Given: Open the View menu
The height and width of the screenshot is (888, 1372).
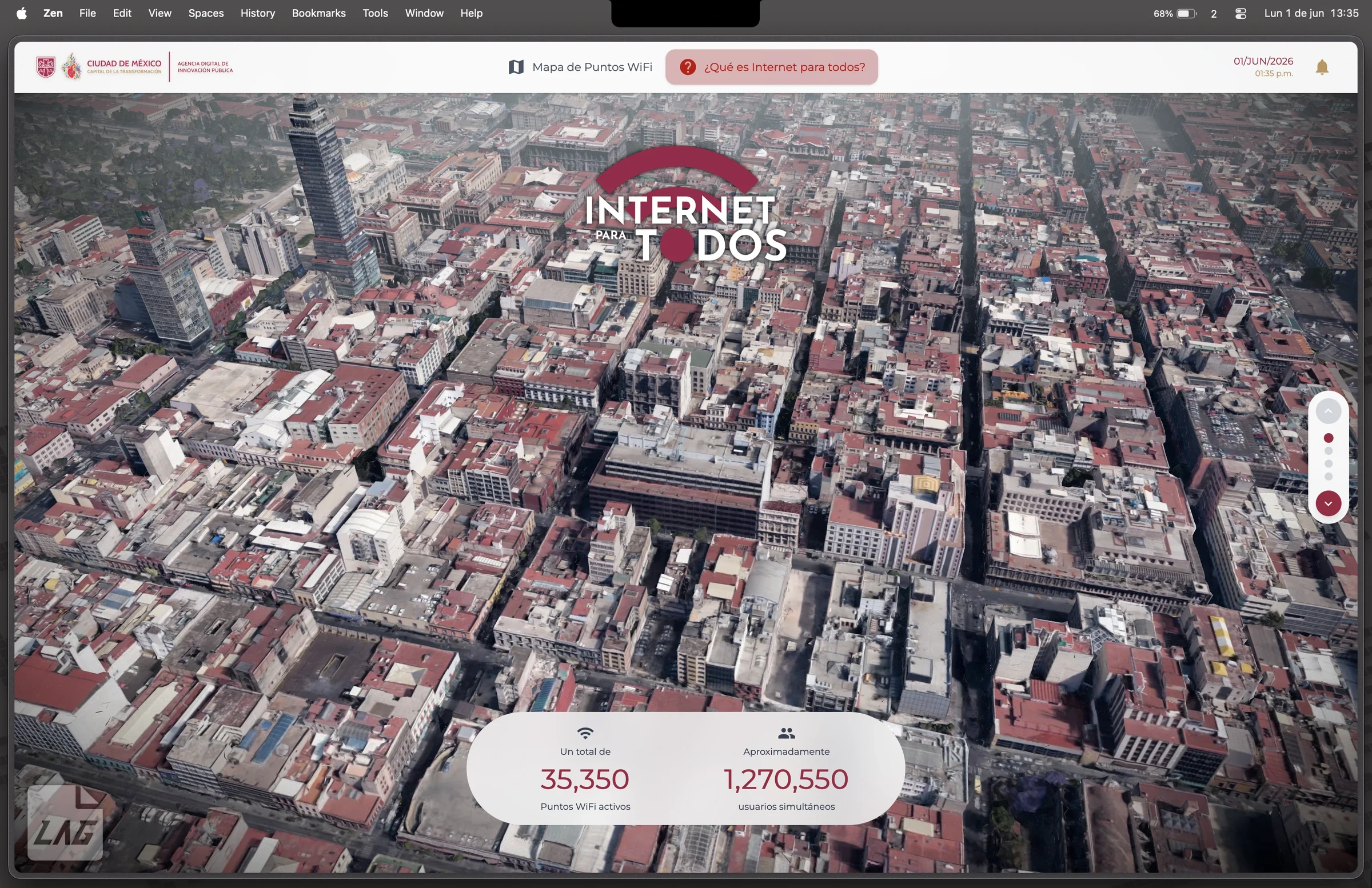Looking at the screenshot, I should [x=159, y=13].
